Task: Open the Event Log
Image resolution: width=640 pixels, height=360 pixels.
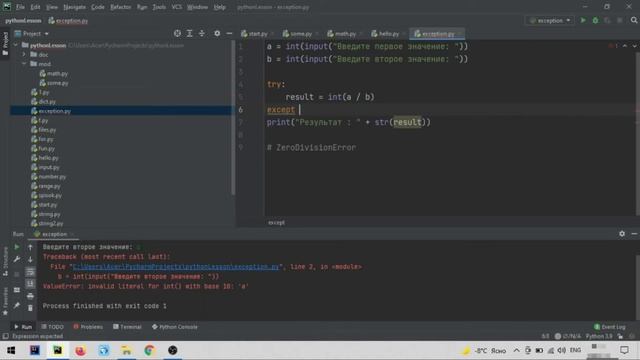Action: tap(610, 327)
